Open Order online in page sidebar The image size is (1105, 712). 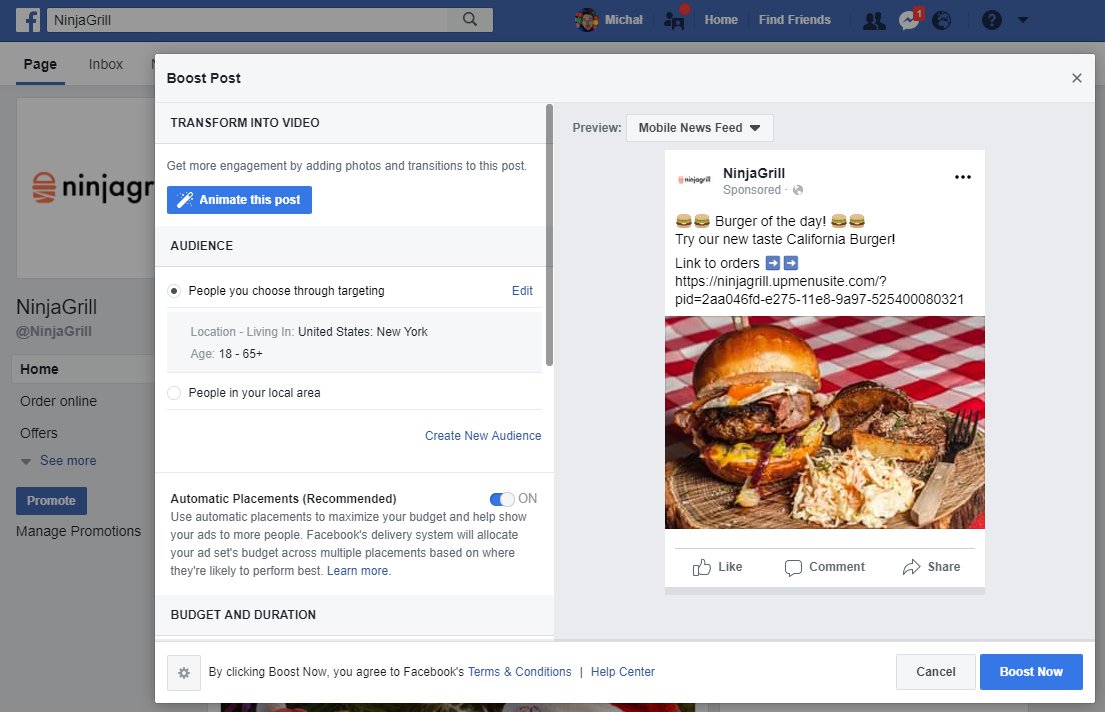tap(58, 401)
